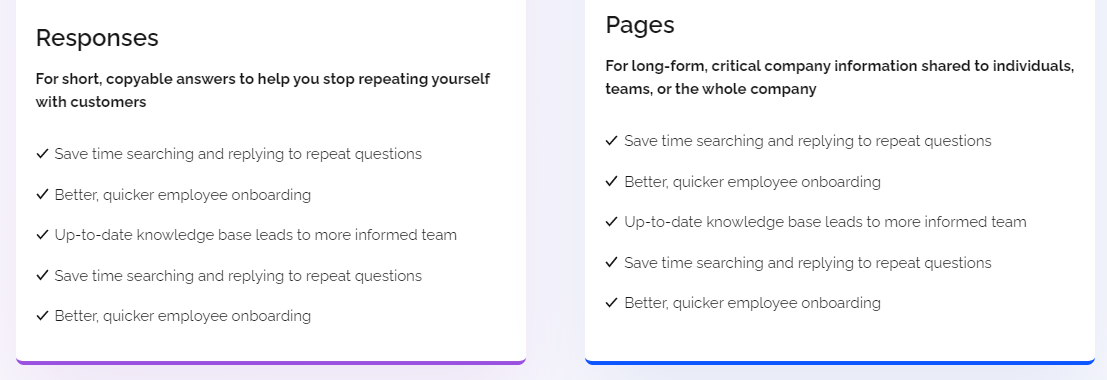Select the Pages card heading
Viewport: 1107px width, 380px height.
(640, 25)
